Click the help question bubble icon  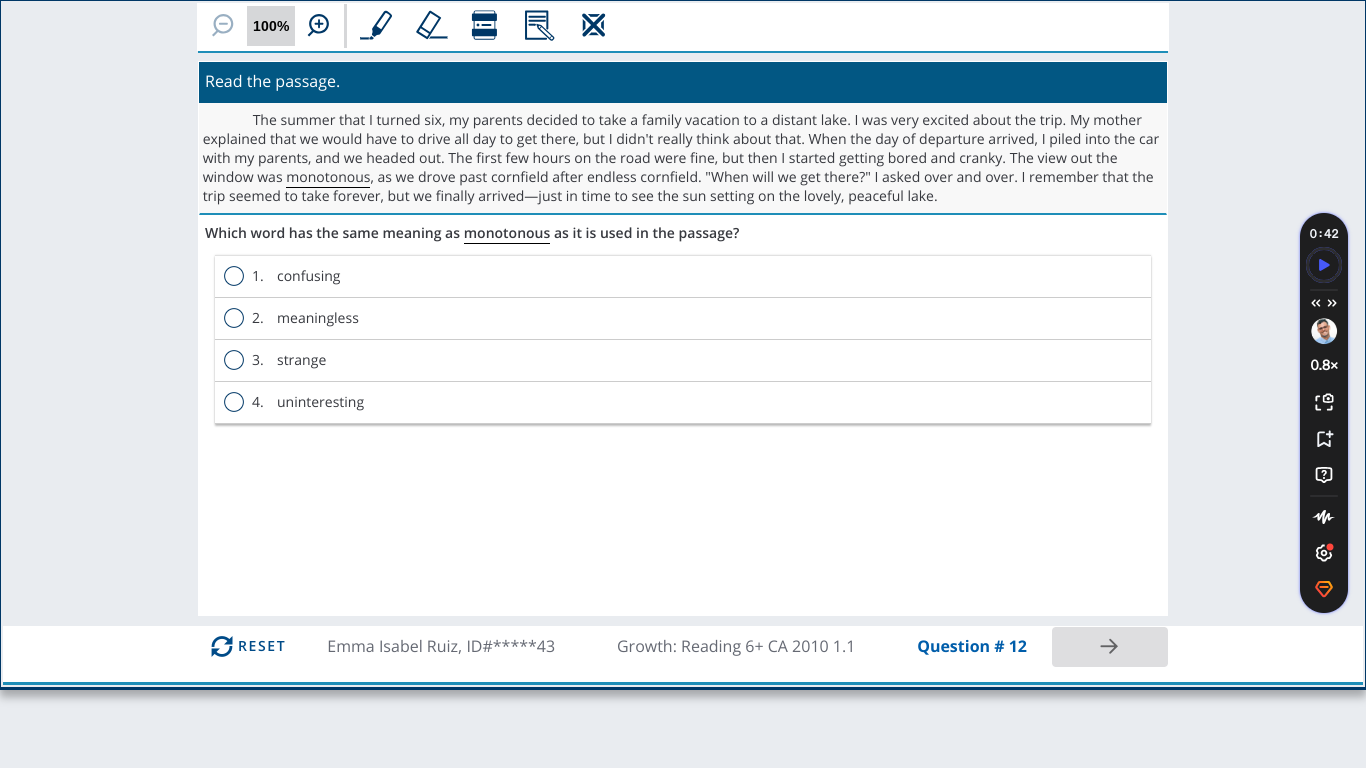1324,475
